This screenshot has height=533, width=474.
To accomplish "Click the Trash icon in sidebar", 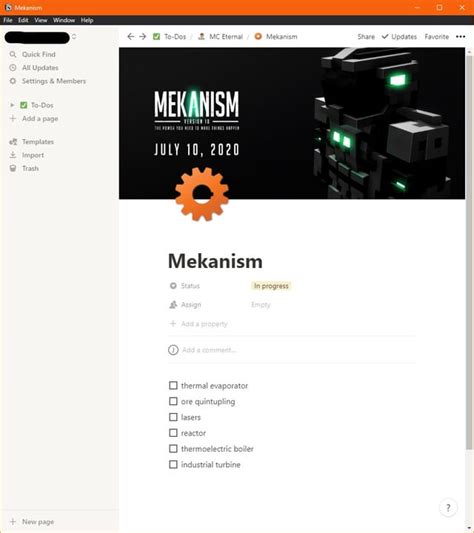I will tap(13, 168).
